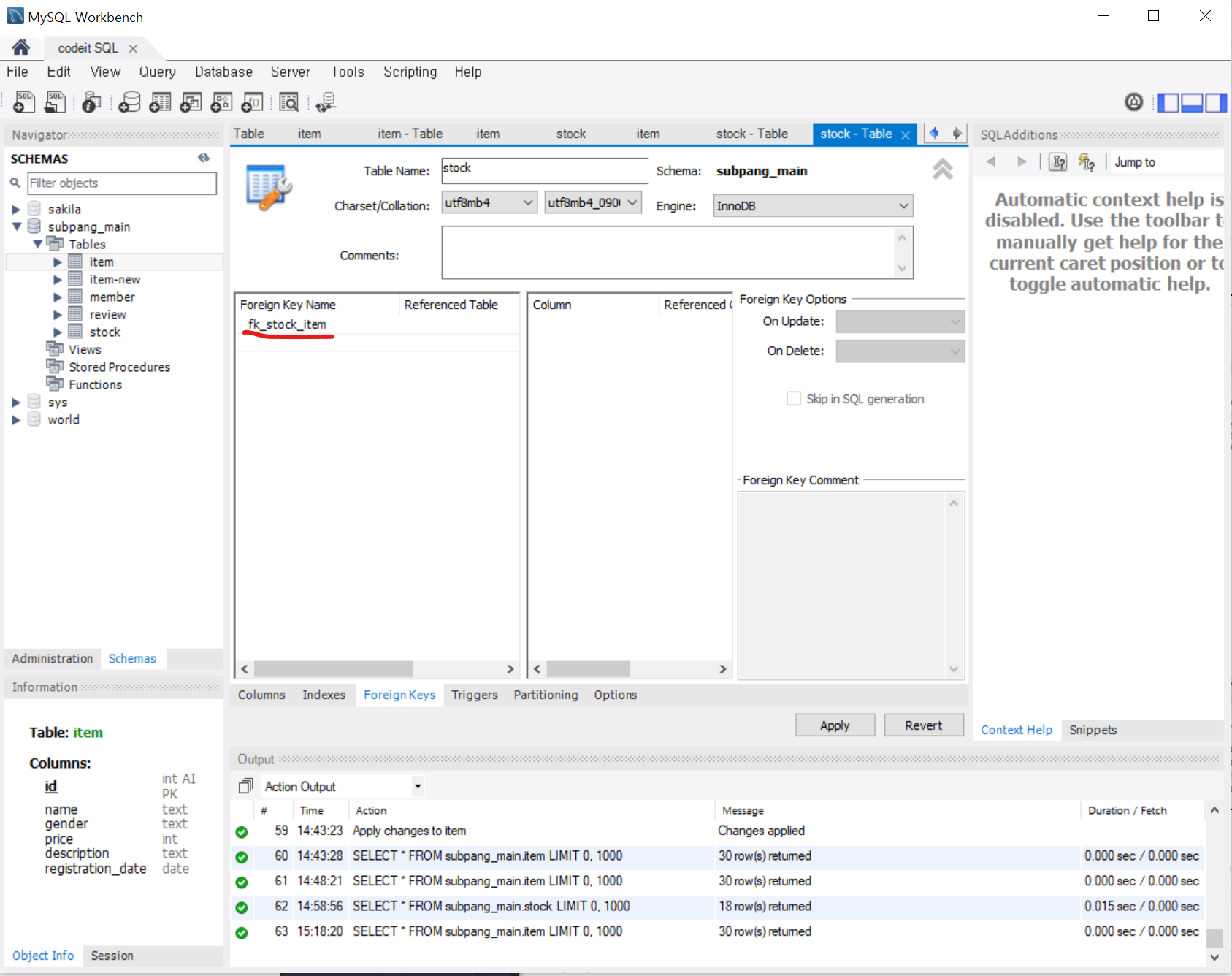Screen dimensions: 1232x976
Task: Switch to the Indexes tab
Action: [324, 695]
